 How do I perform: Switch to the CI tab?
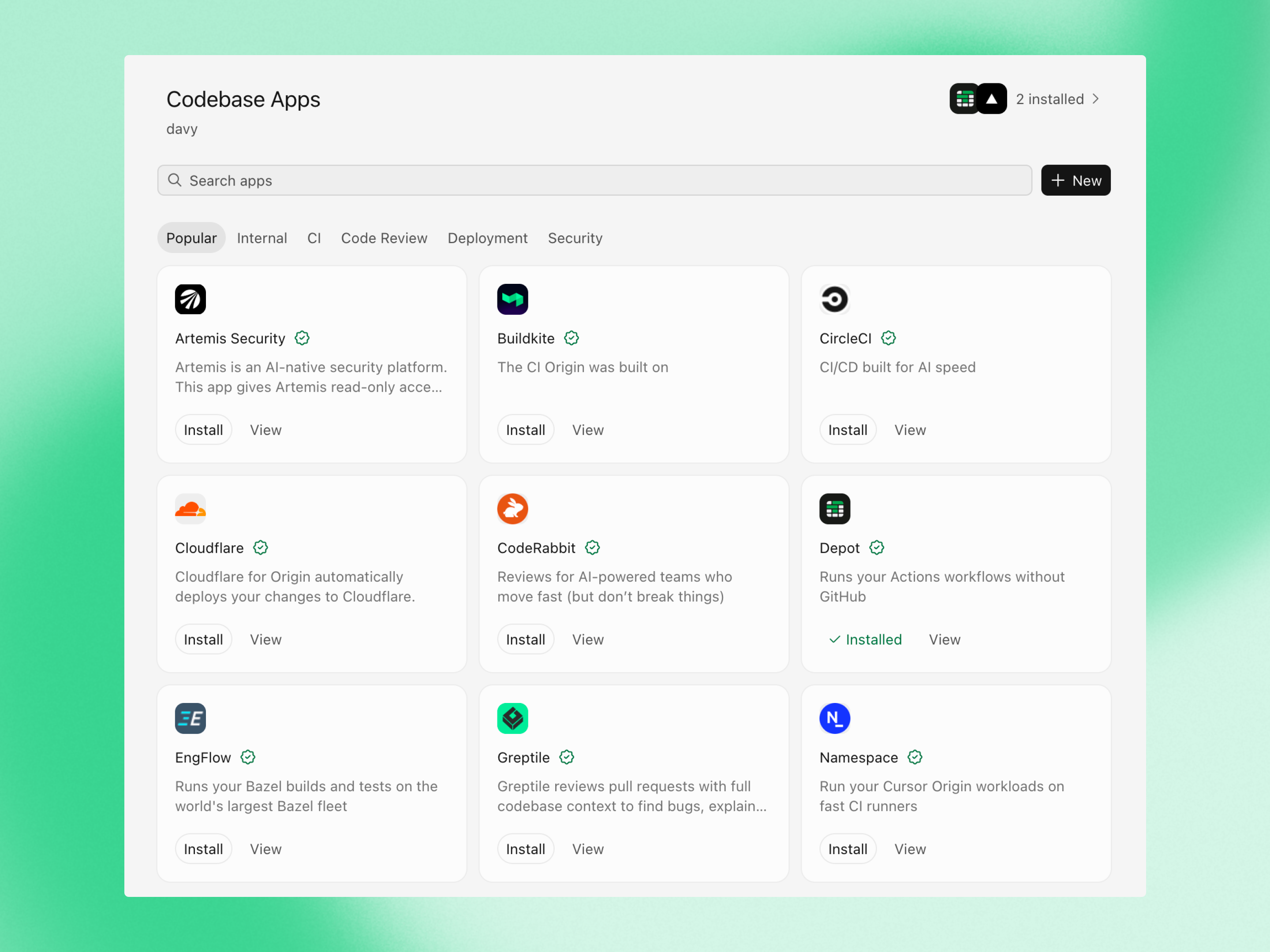pyautogui.click(x=314, y=238)
